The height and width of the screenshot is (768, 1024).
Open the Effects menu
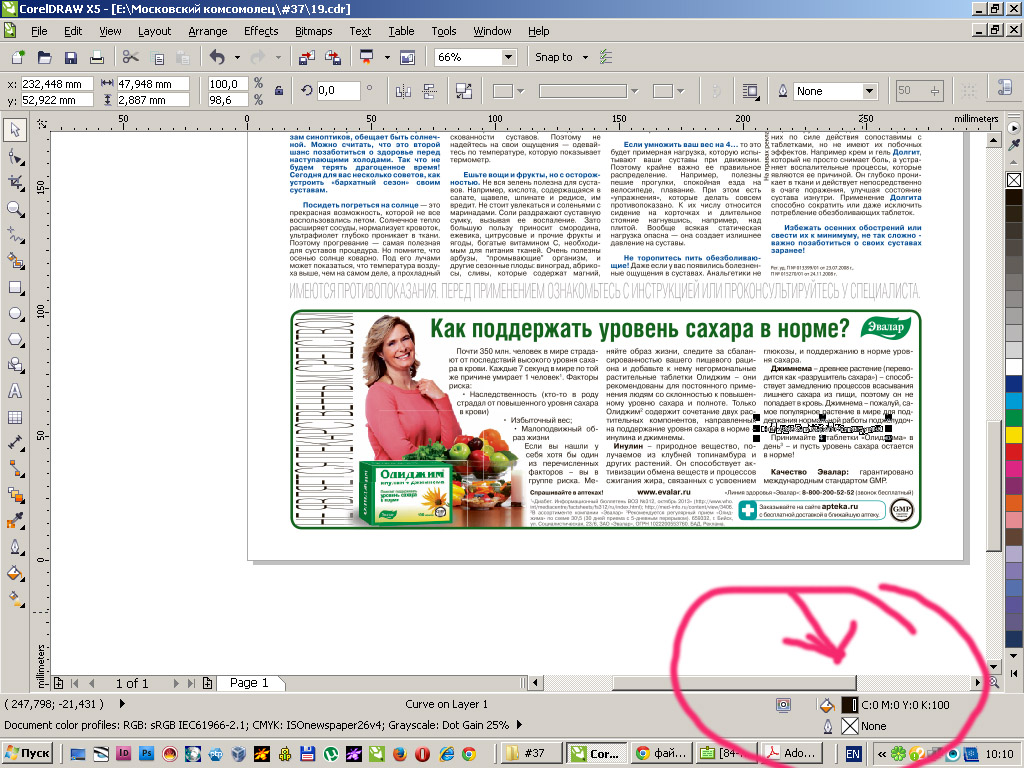tap(261, 31)
